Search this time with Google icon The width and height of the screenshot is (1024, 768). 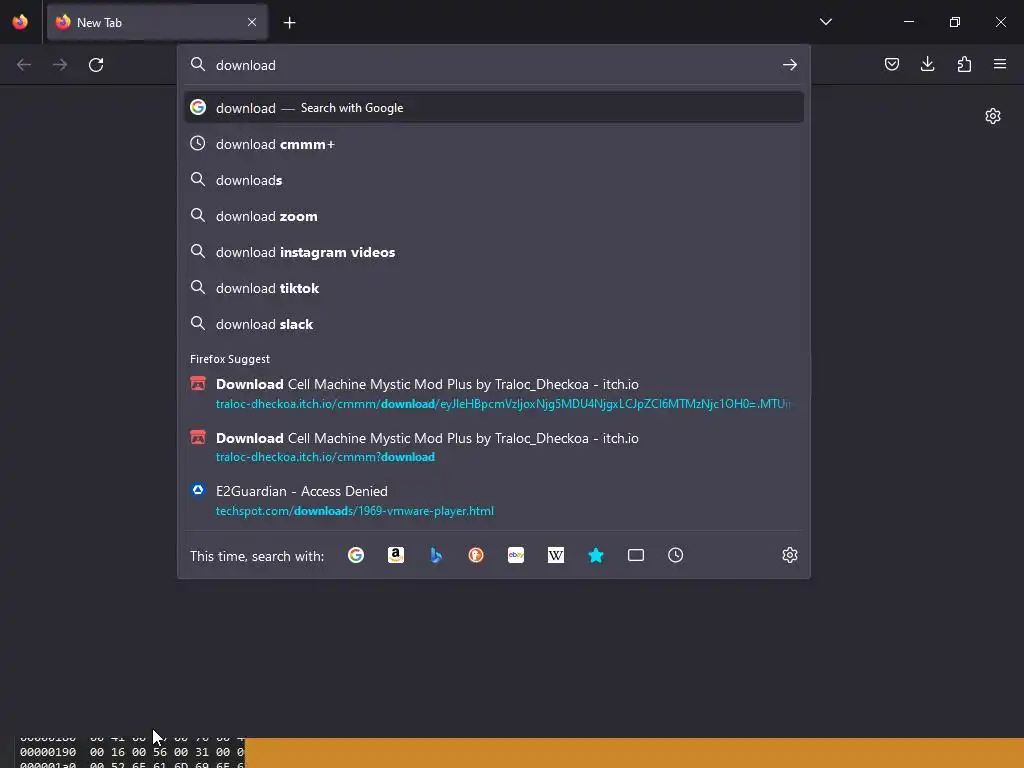click(x=356, y=555)
